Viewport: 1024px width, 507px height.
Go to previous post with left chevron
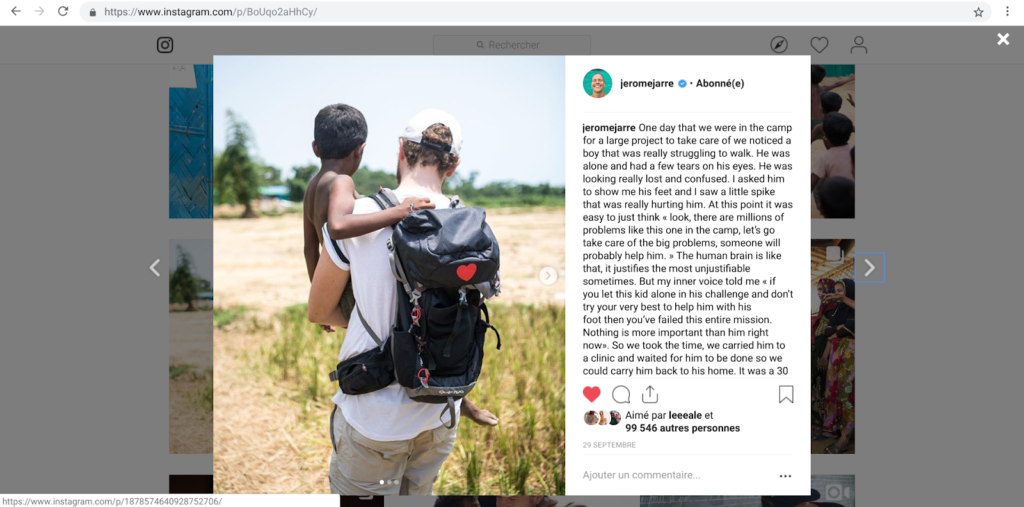pyautogui.click(x=155, y=268)
